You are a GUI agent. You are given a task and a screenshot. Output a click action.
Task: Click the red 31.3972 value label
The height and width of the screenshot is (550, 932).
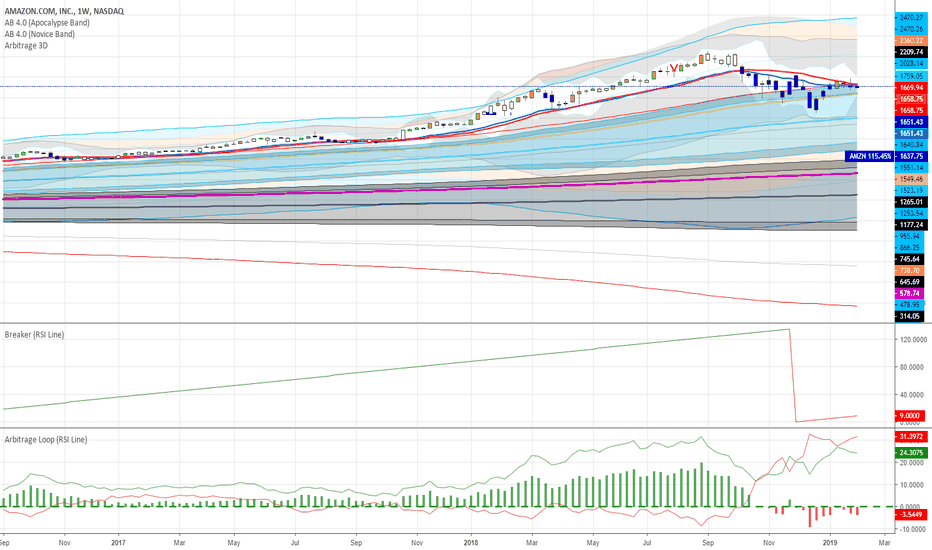point(911,436)
